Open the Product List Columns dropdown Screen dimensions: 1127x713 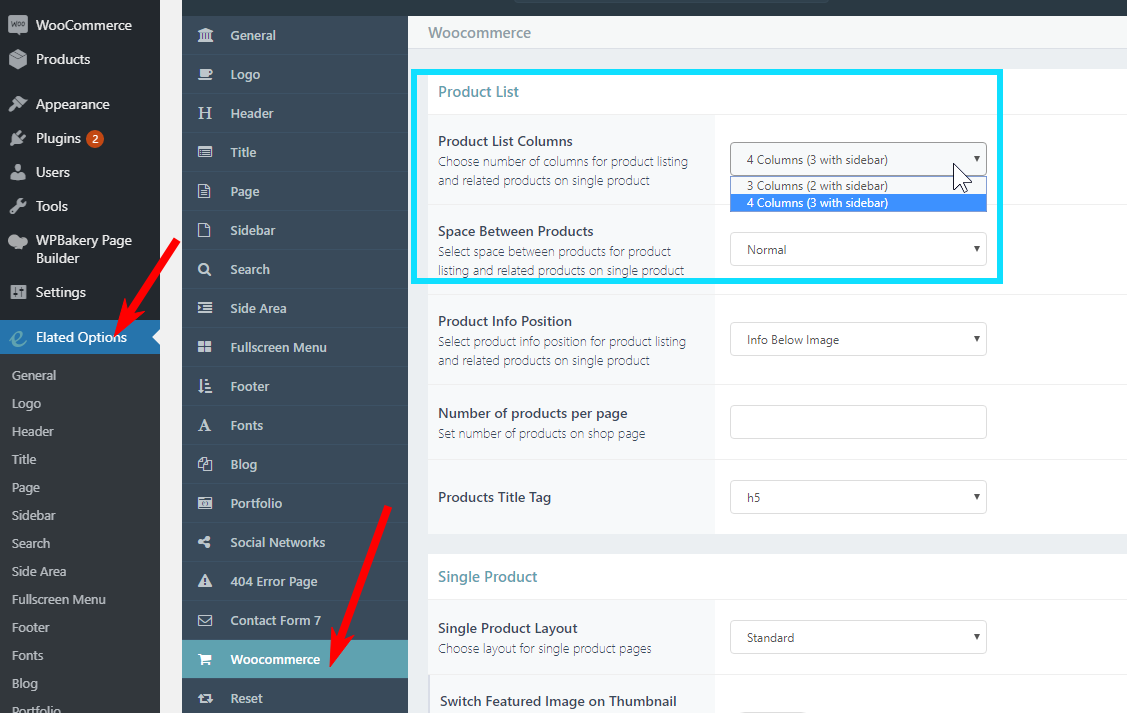858,159
